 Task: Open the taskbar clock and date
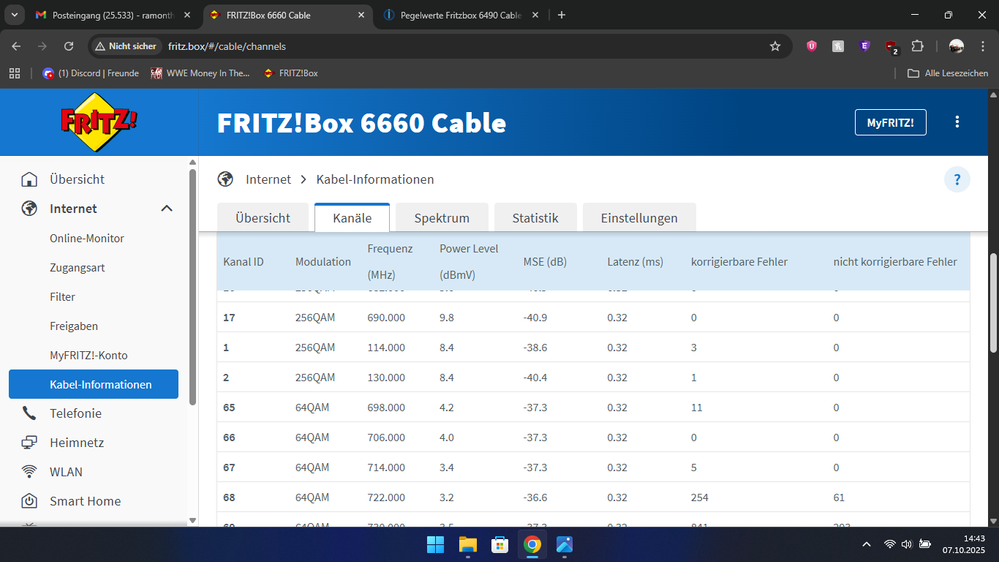coord(964,544)
